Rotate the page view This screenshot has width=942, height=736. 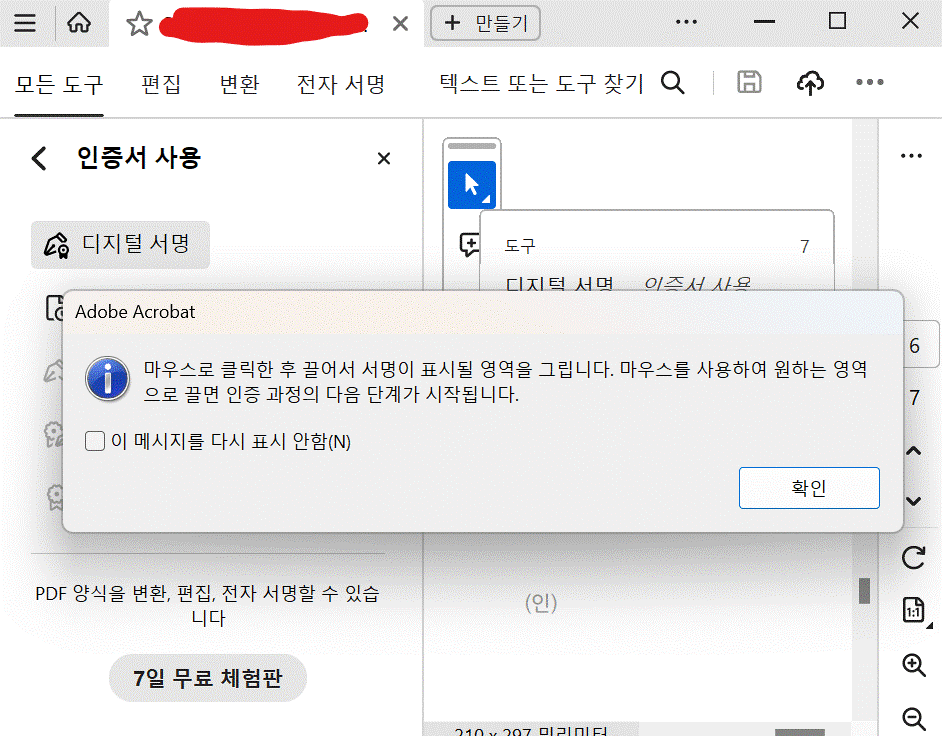click(x=913, y=558)
